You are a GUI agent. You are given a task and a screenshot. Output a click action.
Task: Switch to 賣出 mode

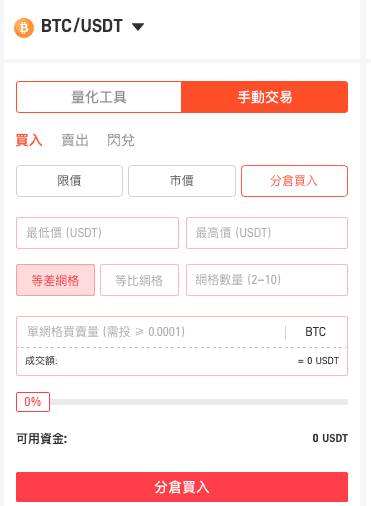click(x=75, y=140)
